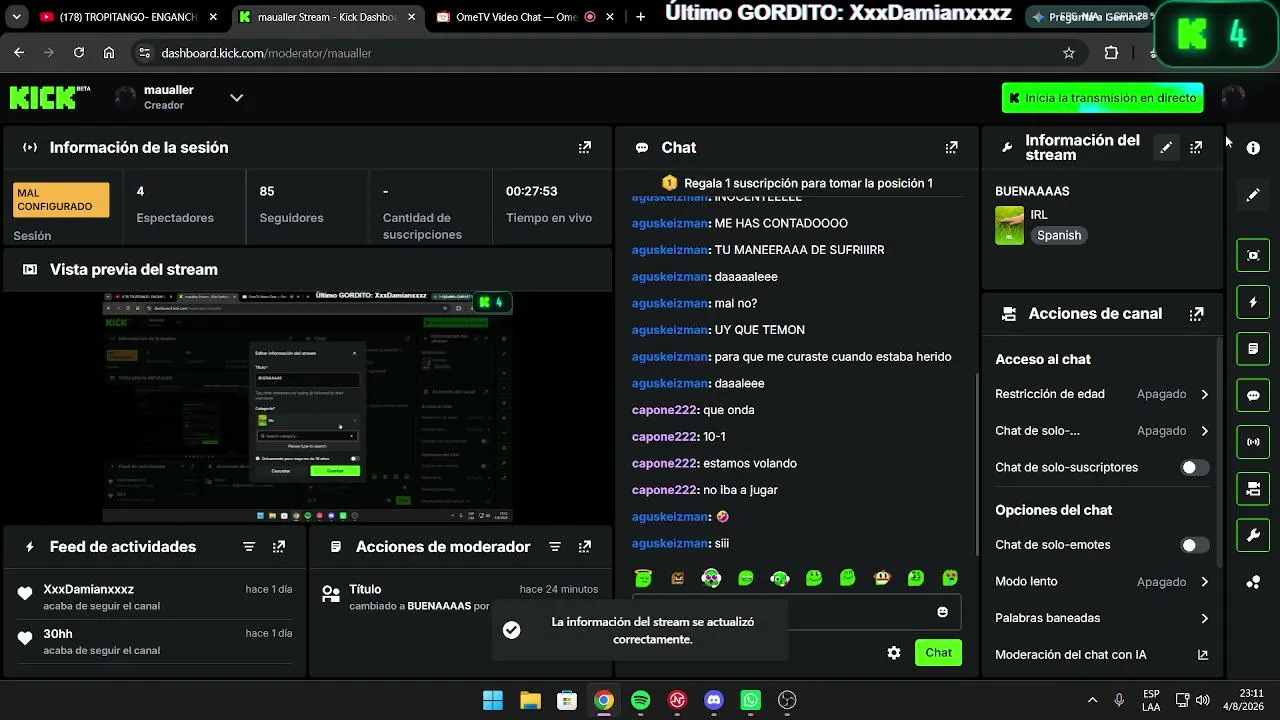
Task: Expand the maualler Creador account dropdown
Action: tap(236, 98)
